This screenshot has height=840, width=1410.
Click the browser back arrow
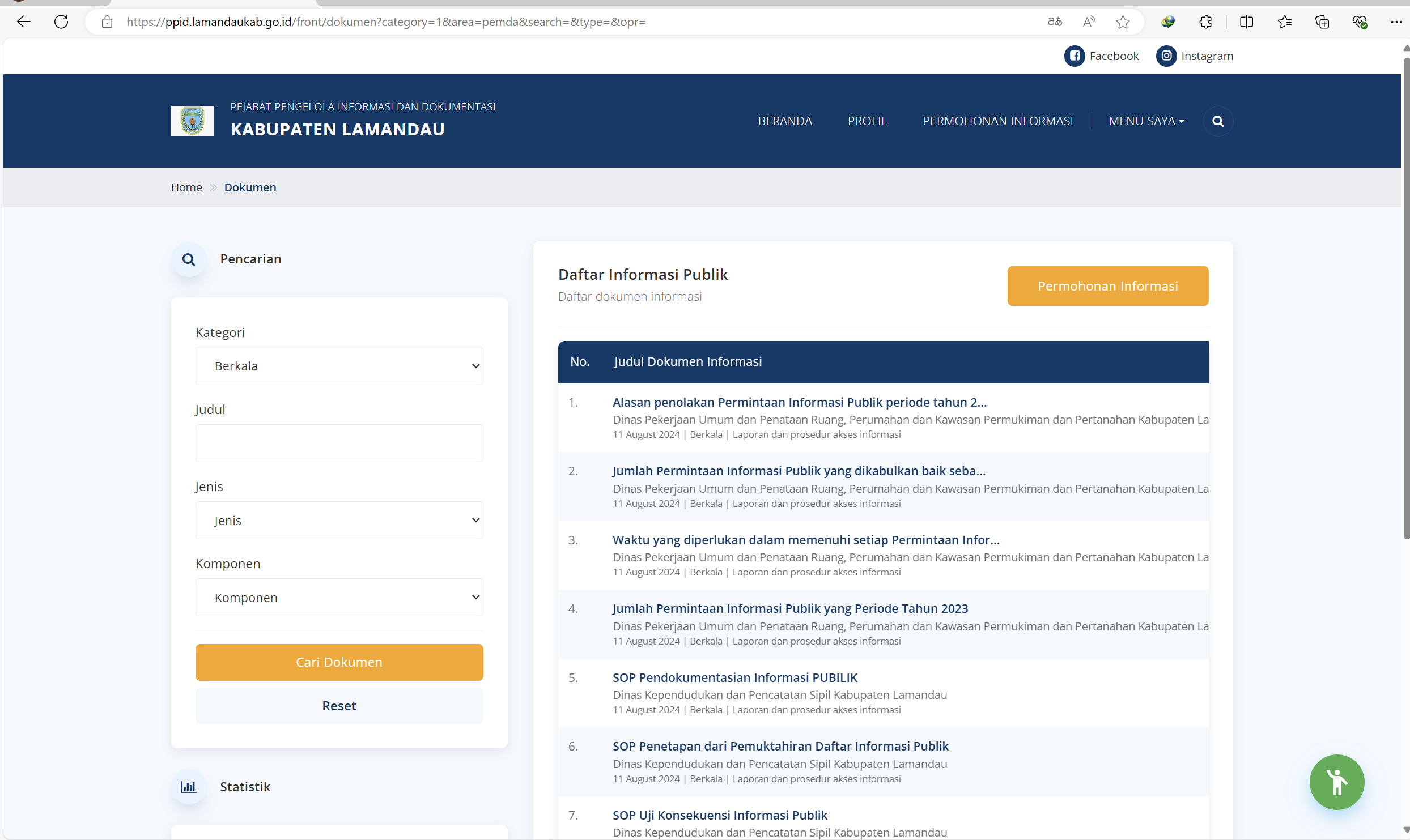click(24, 22)
